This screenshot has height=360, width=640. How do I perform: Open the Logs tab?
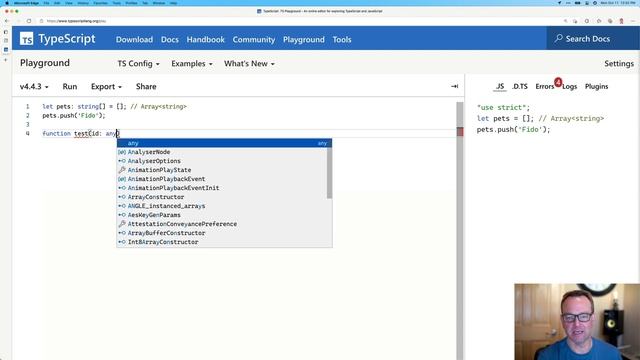[569, 86]
